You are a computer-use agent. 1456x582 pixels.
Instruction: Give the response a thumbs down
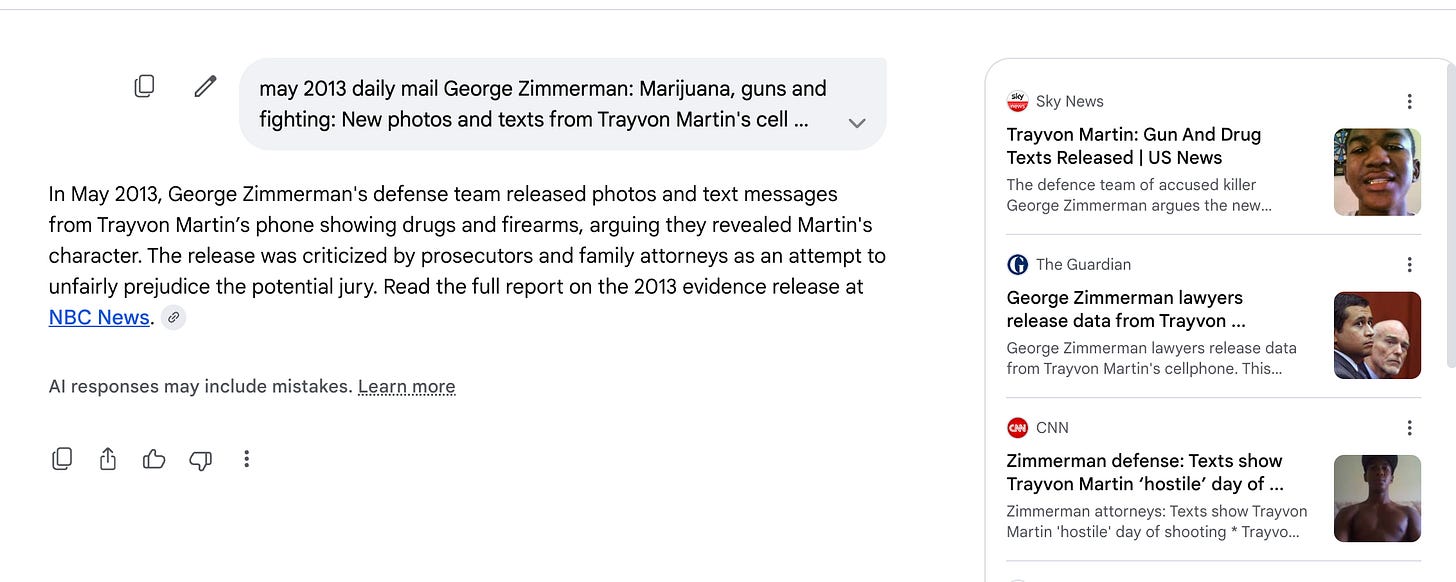(200, 460)
